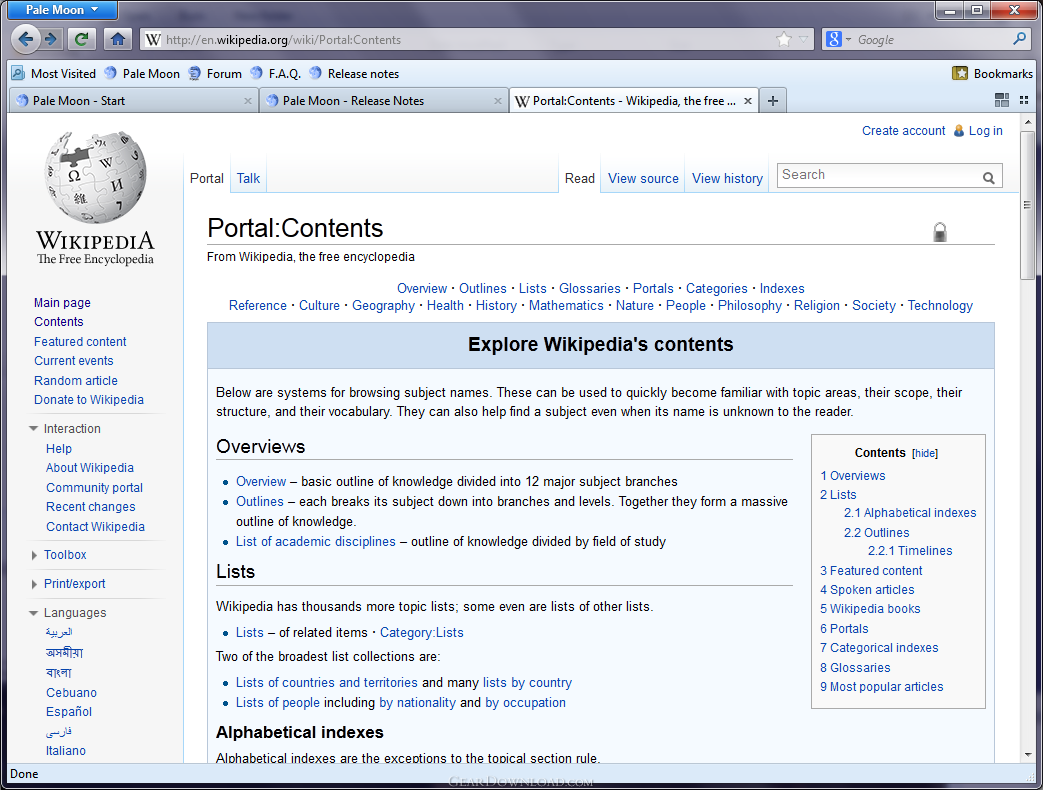Click the page protection padlock icon
The height and width of the screenshot is (790, 1043).
point(939,231)
